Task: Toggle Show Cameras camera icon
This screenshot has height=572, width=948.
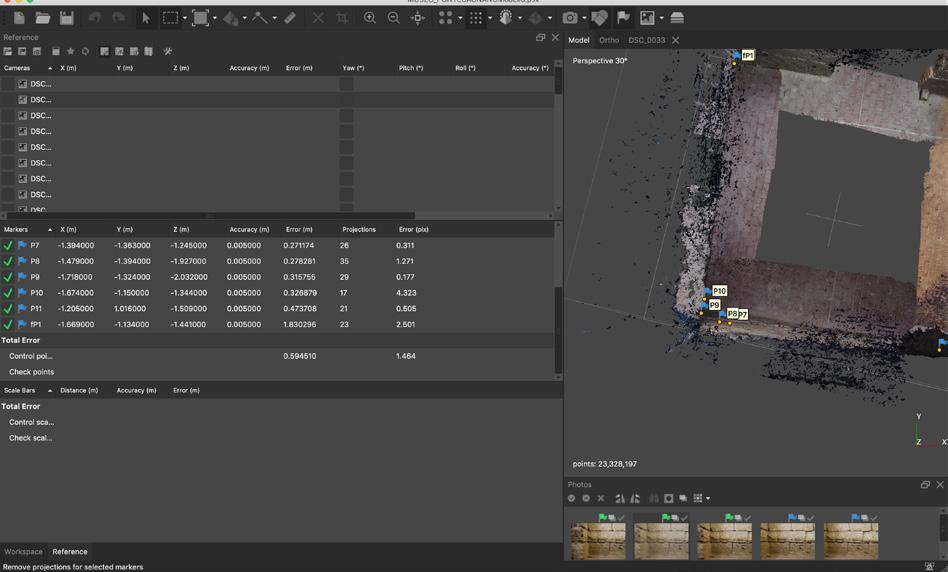Action: click(x=570, y=18)
